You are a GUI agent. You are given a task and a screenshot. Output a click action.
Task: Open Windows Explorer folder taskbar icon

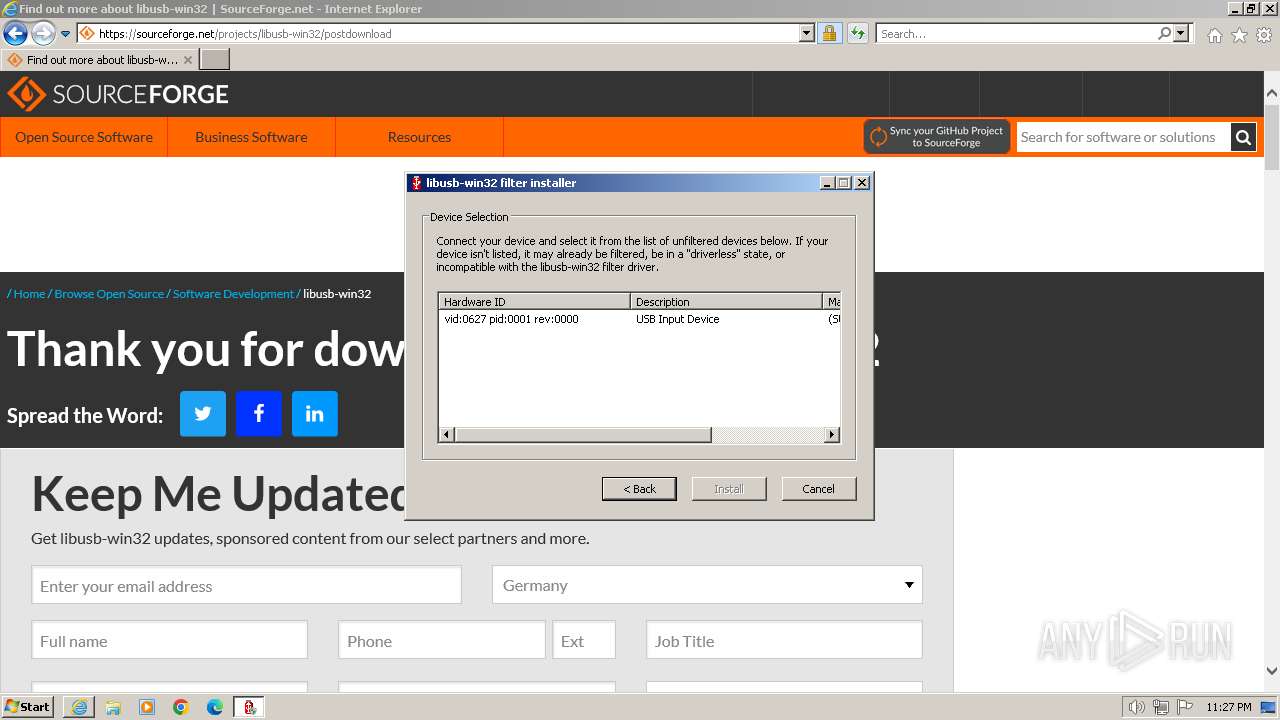point(113,707)
